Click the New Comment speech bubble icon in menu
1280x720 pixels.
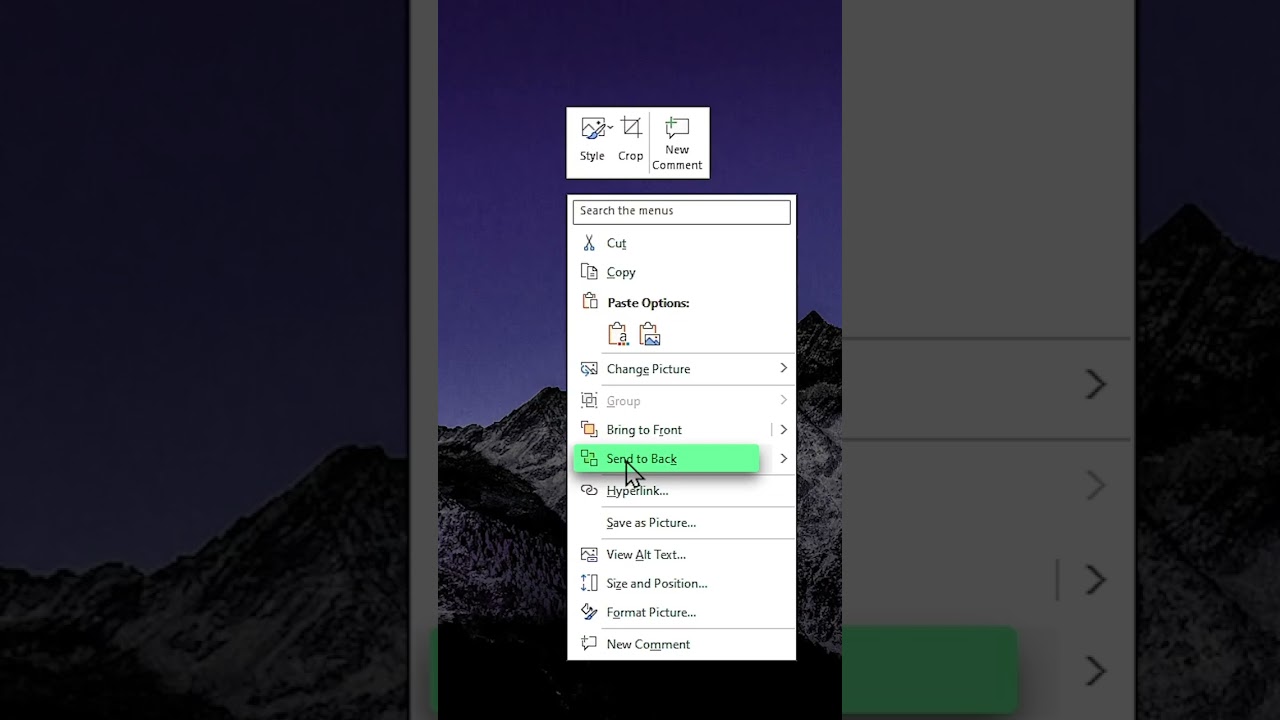[x=589, y=644]
